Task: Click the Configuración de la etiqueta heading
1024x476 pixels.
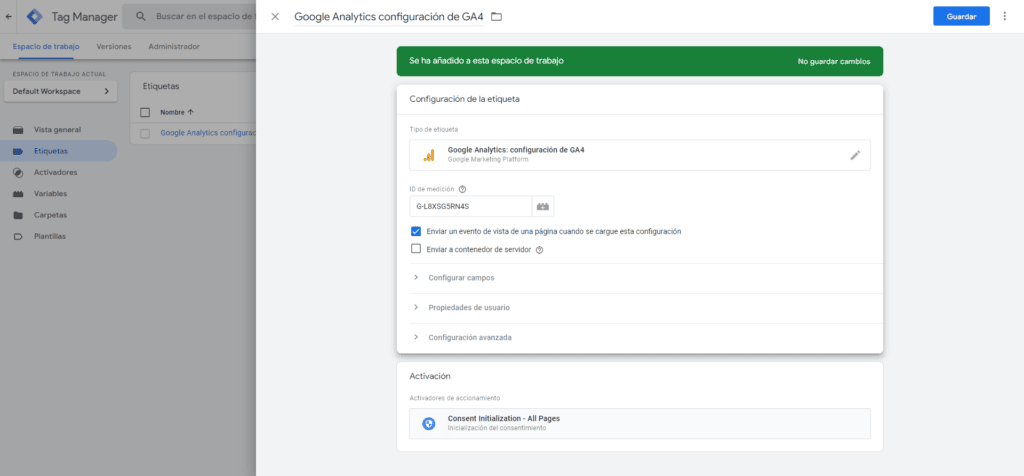Action: (464, 99)
